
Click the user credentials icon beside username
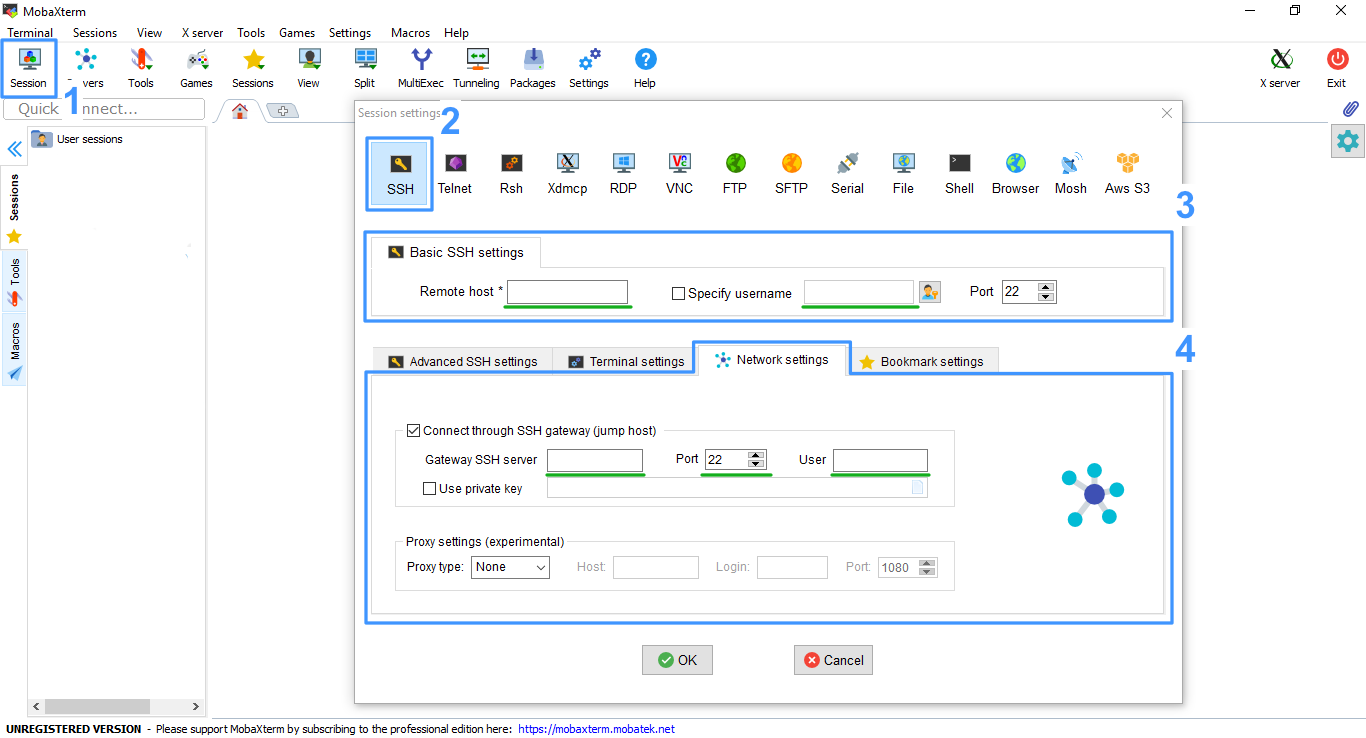[x=930, y=292]
